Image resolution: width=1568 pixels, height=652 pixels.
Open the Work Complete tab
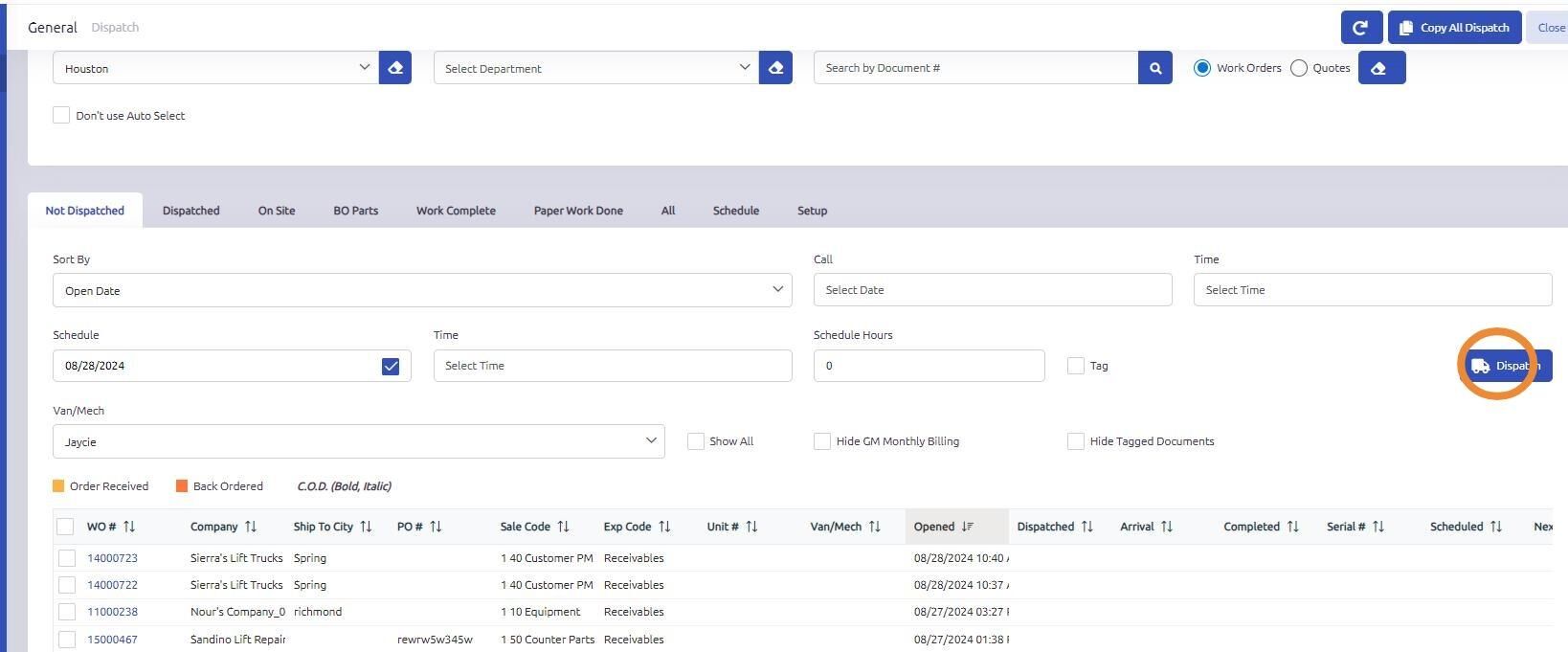point(456,211)
